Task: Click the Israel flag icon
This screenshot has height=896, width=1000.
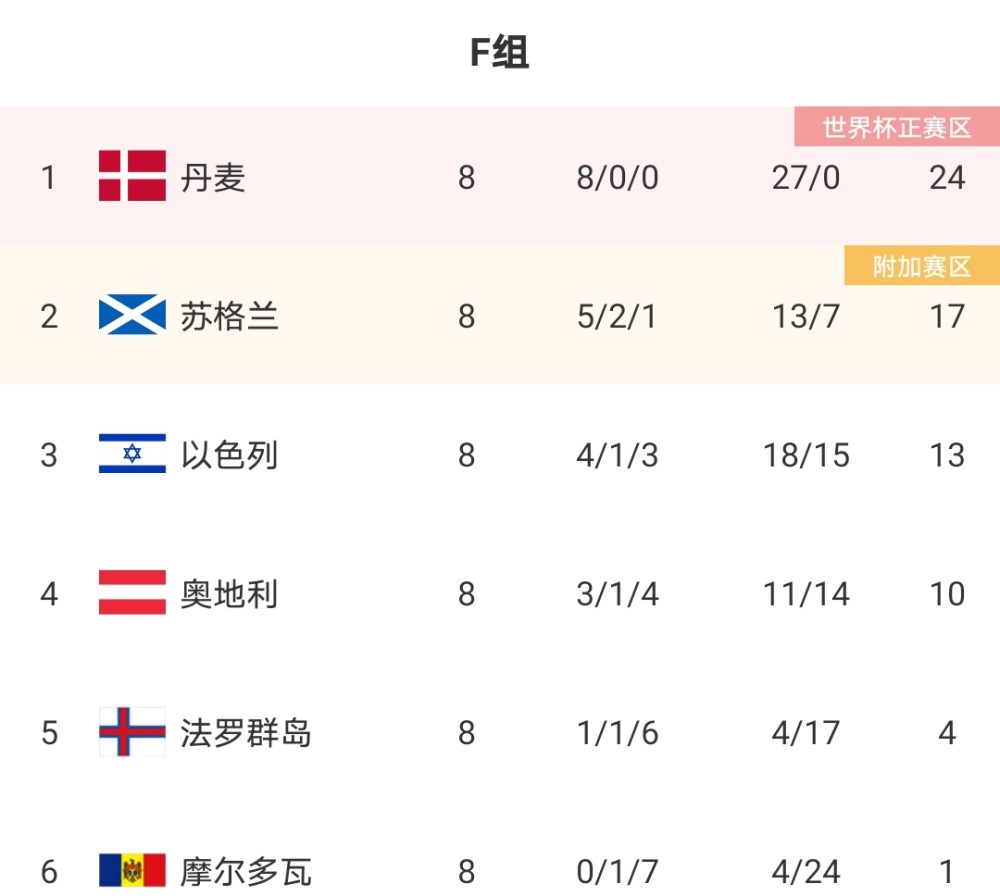Action: [132, 453]
